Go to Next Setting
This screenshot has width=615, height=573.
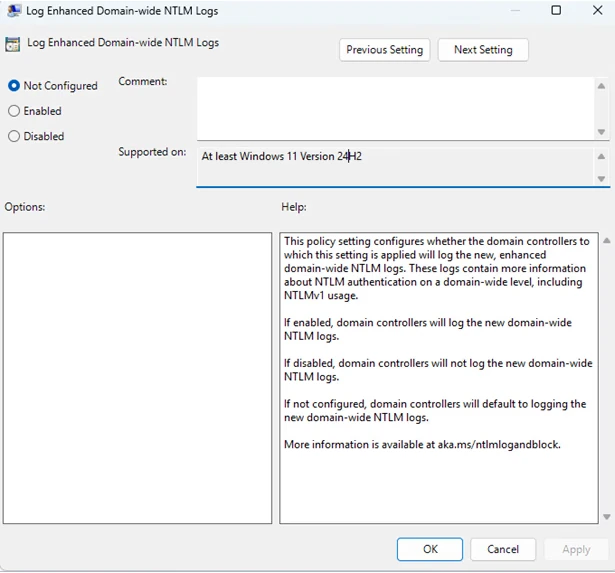(483, 50)
